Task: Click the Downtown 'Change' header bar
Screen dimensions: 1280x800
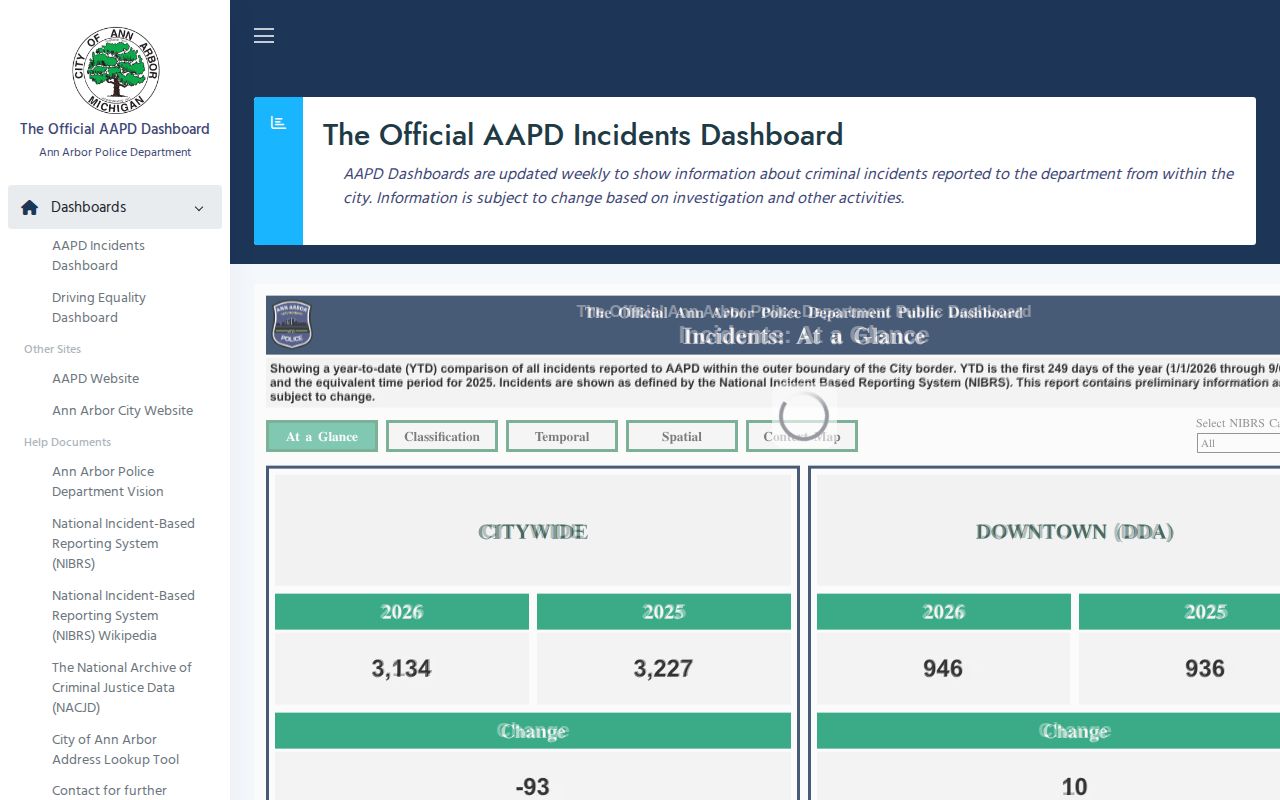Action: click(1048, 731)
